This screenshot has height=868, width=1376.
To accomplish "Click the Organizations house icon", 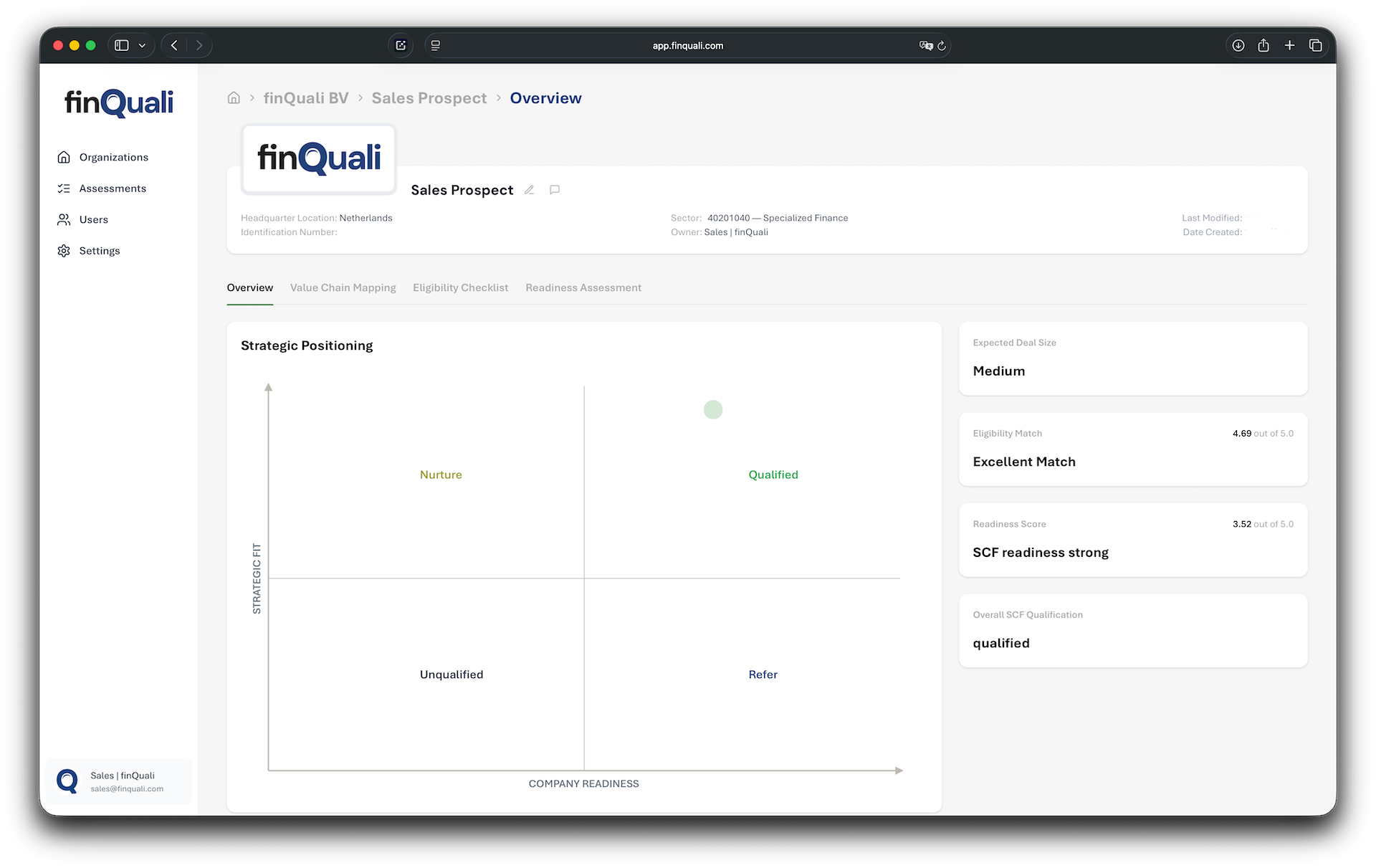I will tap(64, 157).
